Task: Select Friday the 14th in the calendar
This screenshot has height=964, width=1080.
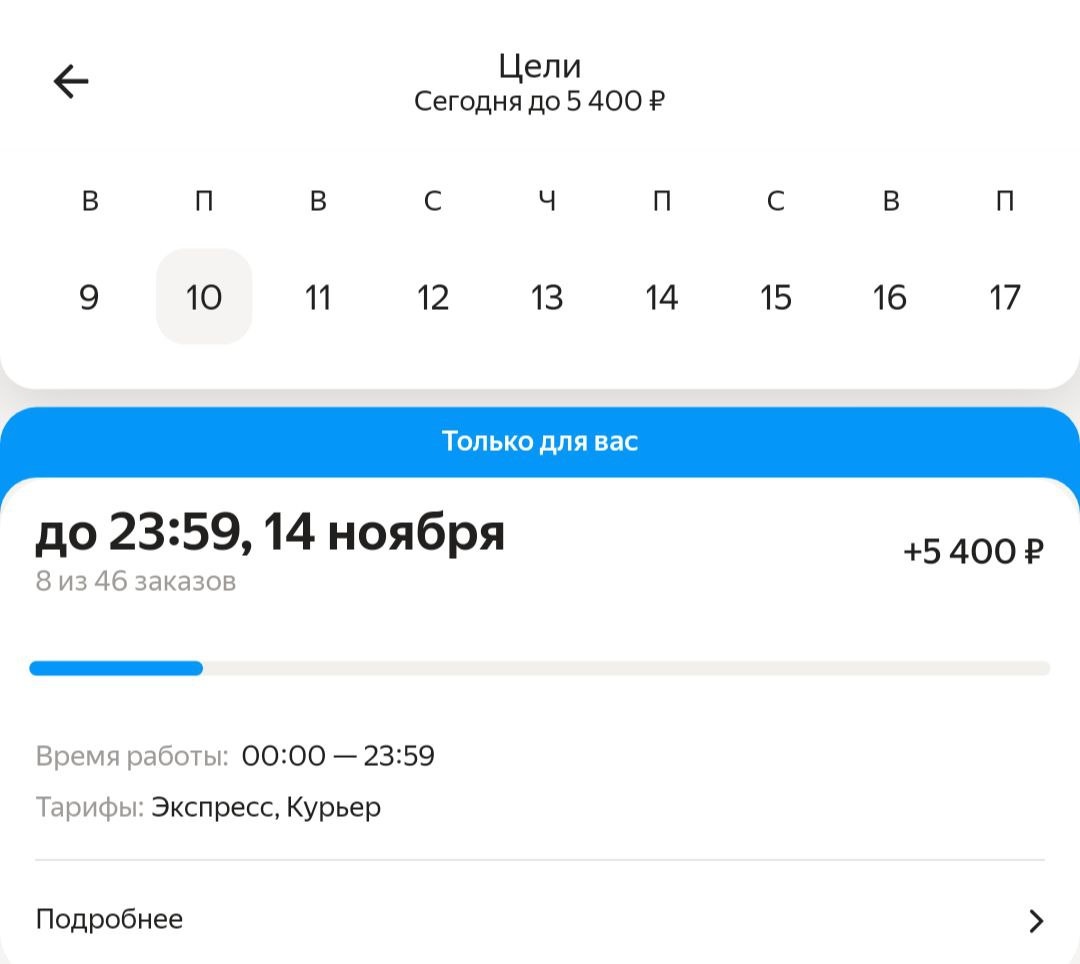Action: (661, 296)
